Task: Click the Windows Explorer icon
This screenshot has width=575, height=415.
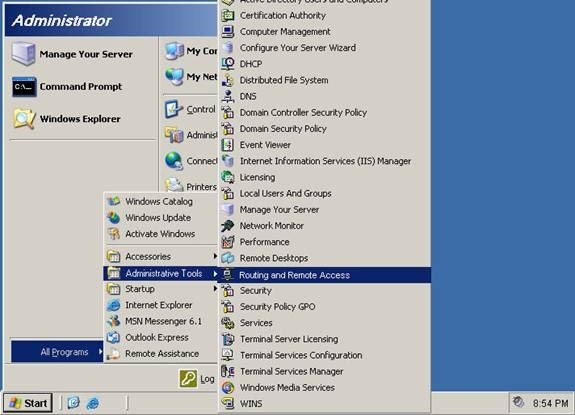Action: [x=24, y=119]
